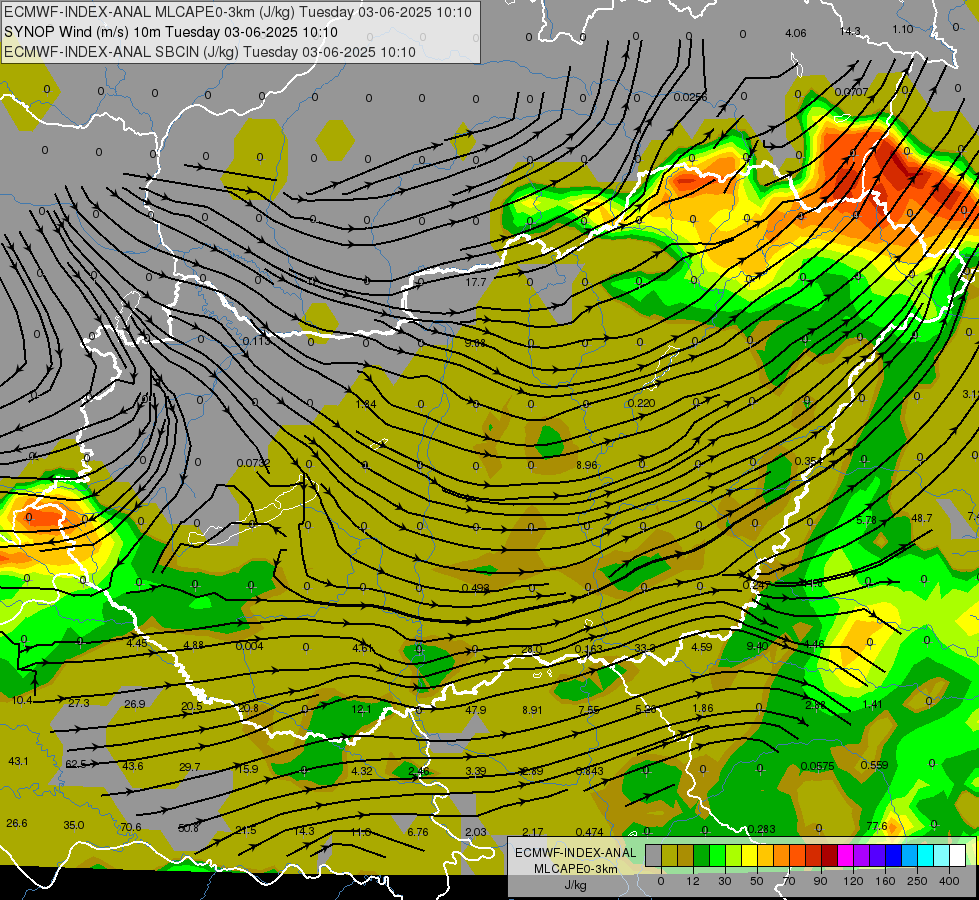
Task: Click the 'ECMWF-INDEX-ANAL SBCIN' header line
Action: coord(210,52)
